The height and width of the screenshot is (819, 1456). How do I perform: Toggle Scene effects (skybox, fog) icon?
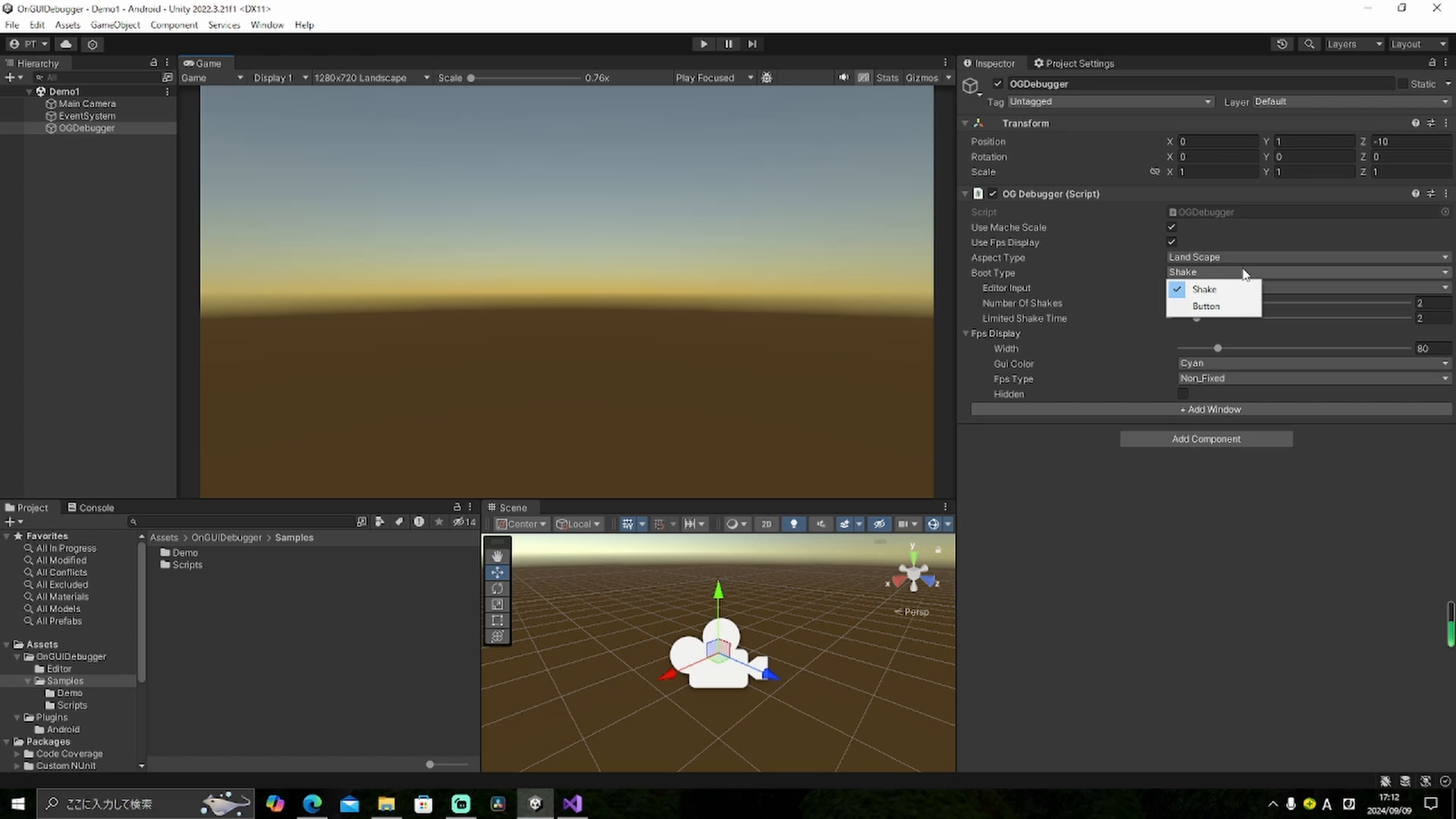(x=845, y=524)
